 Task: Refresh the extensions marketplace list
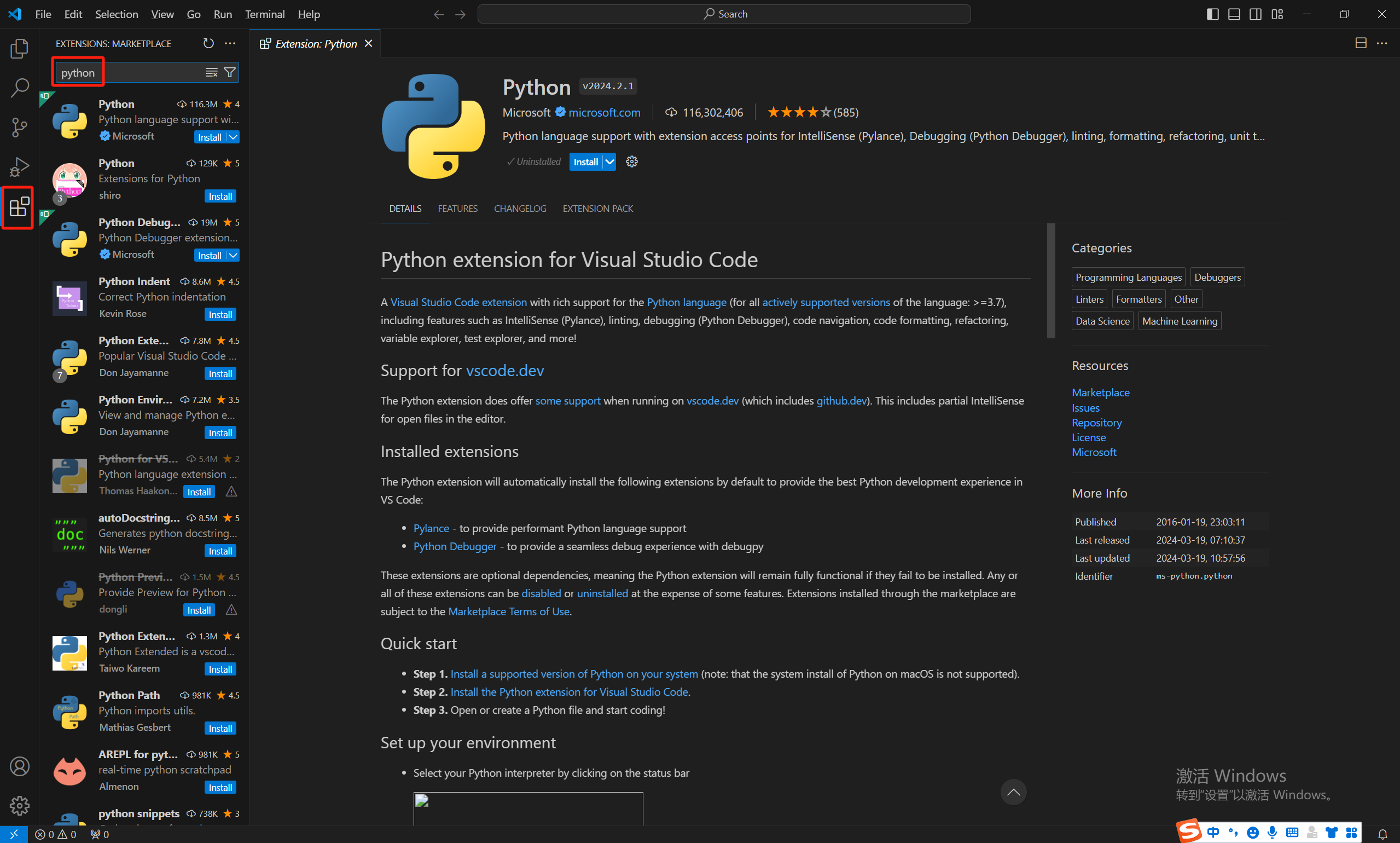pos(208,43)
